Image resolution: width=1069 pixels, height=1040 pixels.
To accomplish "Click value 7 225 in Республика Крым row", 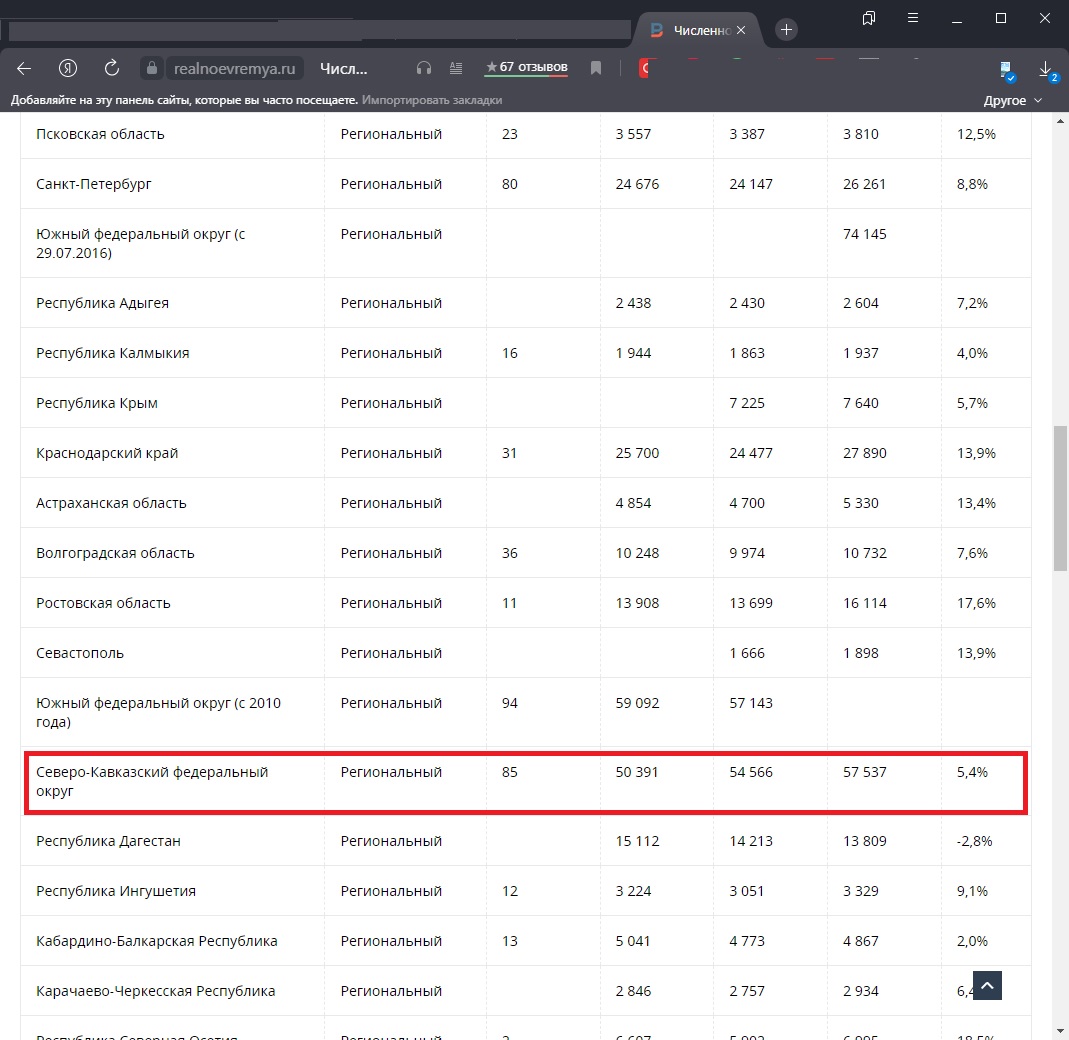I will (x=747, y=403).
